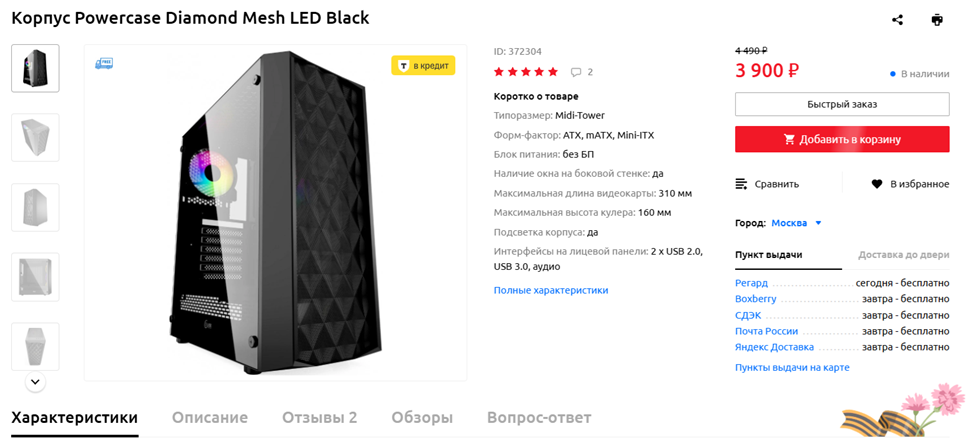Click the print page icon
Image resolution: width=974 pixels, height=444 pixels.
tap(937, 20)
